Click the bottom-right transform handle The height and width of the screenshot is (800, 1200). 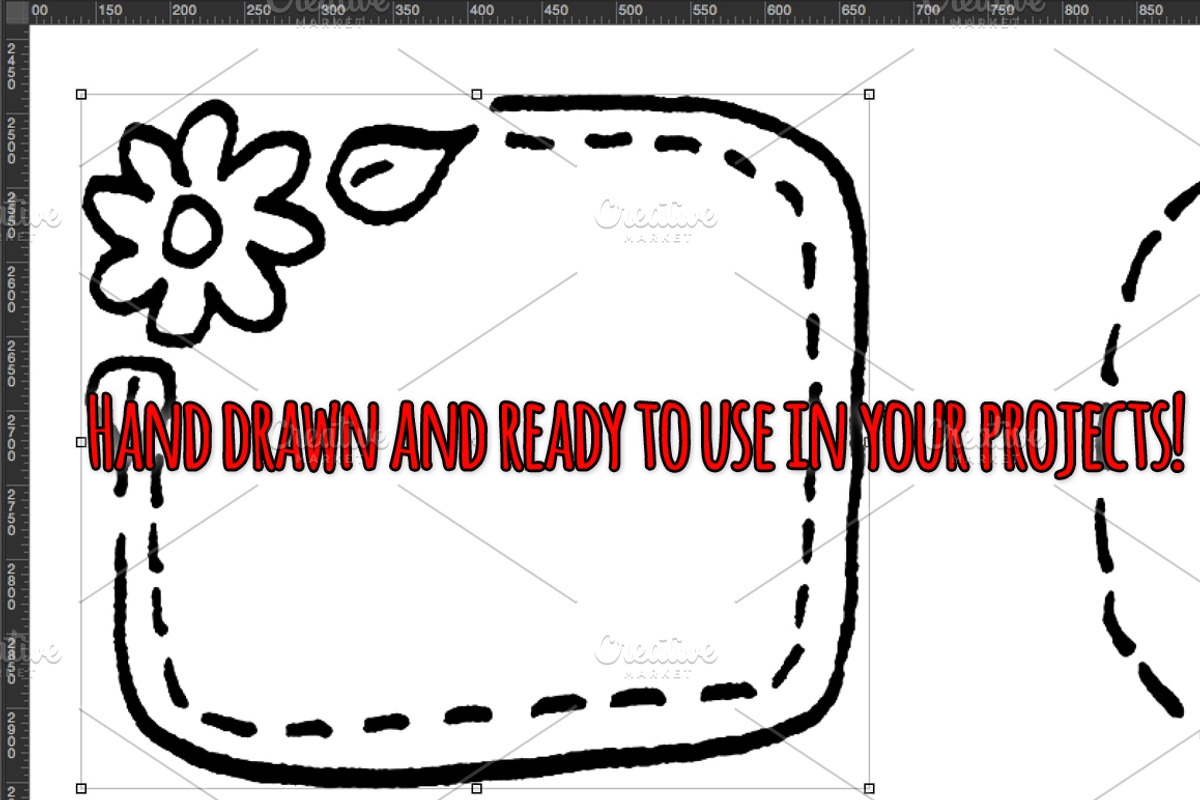tap(869, 788)
